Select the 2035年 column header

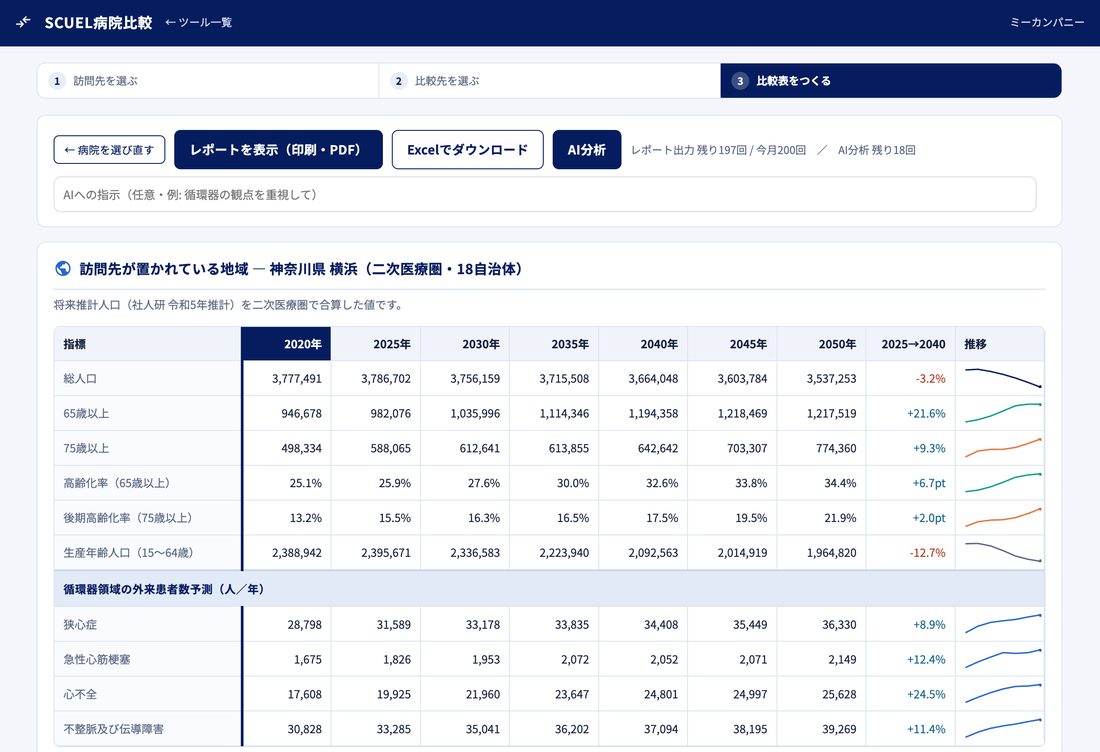(x=554, y=344)
